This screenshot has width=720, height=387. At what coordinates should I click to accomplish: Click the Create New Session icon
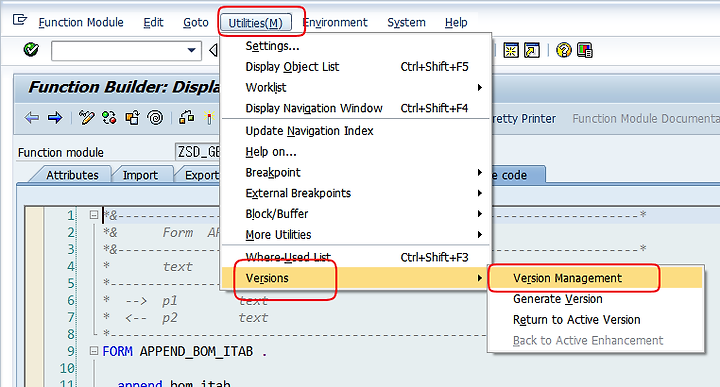tap(511, 50)
